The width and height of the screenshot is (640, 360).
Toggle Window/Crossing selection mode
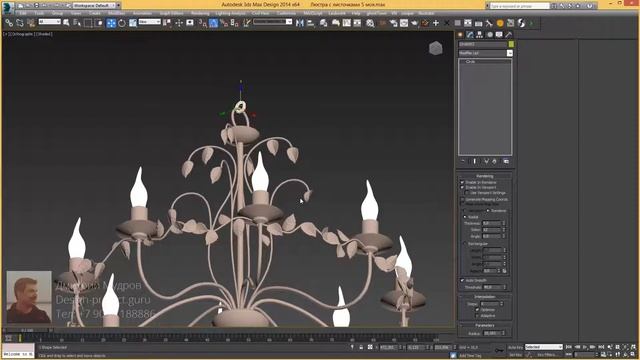click(x=99, y=23)
